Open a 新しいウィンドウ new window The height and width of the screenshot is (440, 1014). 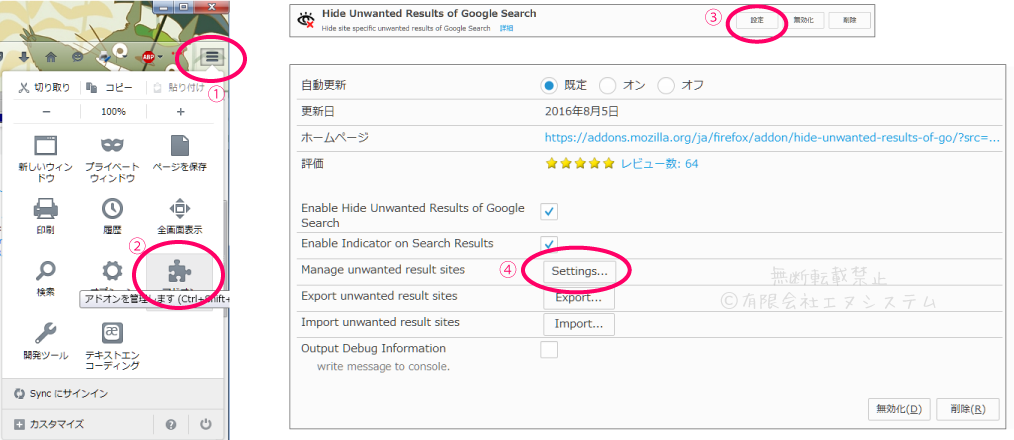[x=46, y=159]
